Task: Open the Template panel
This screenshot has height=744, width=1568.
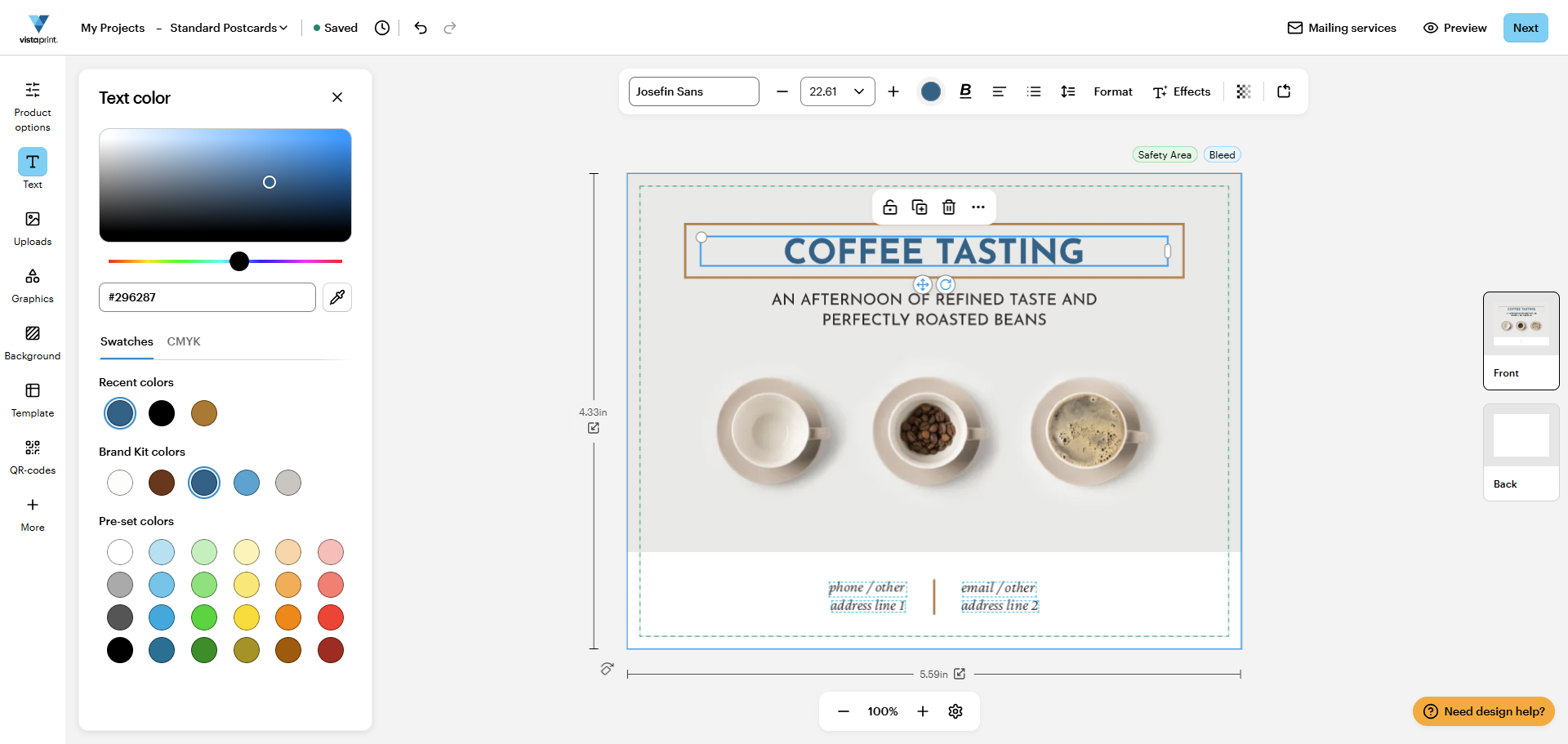Action: pyautogui.click(x=33, y=400)
